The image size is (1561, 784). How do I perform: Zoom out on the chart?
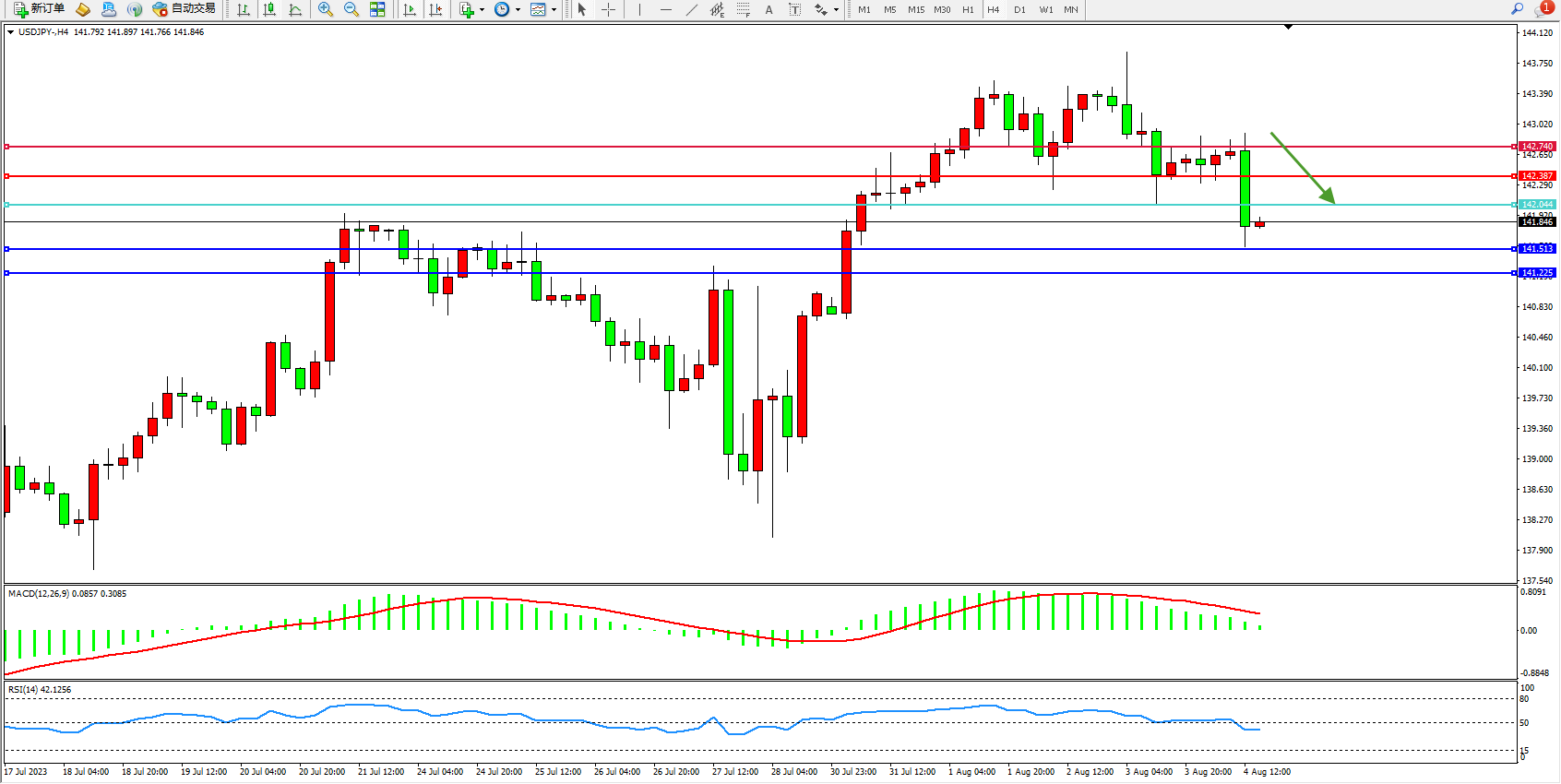tap(352, 9)
